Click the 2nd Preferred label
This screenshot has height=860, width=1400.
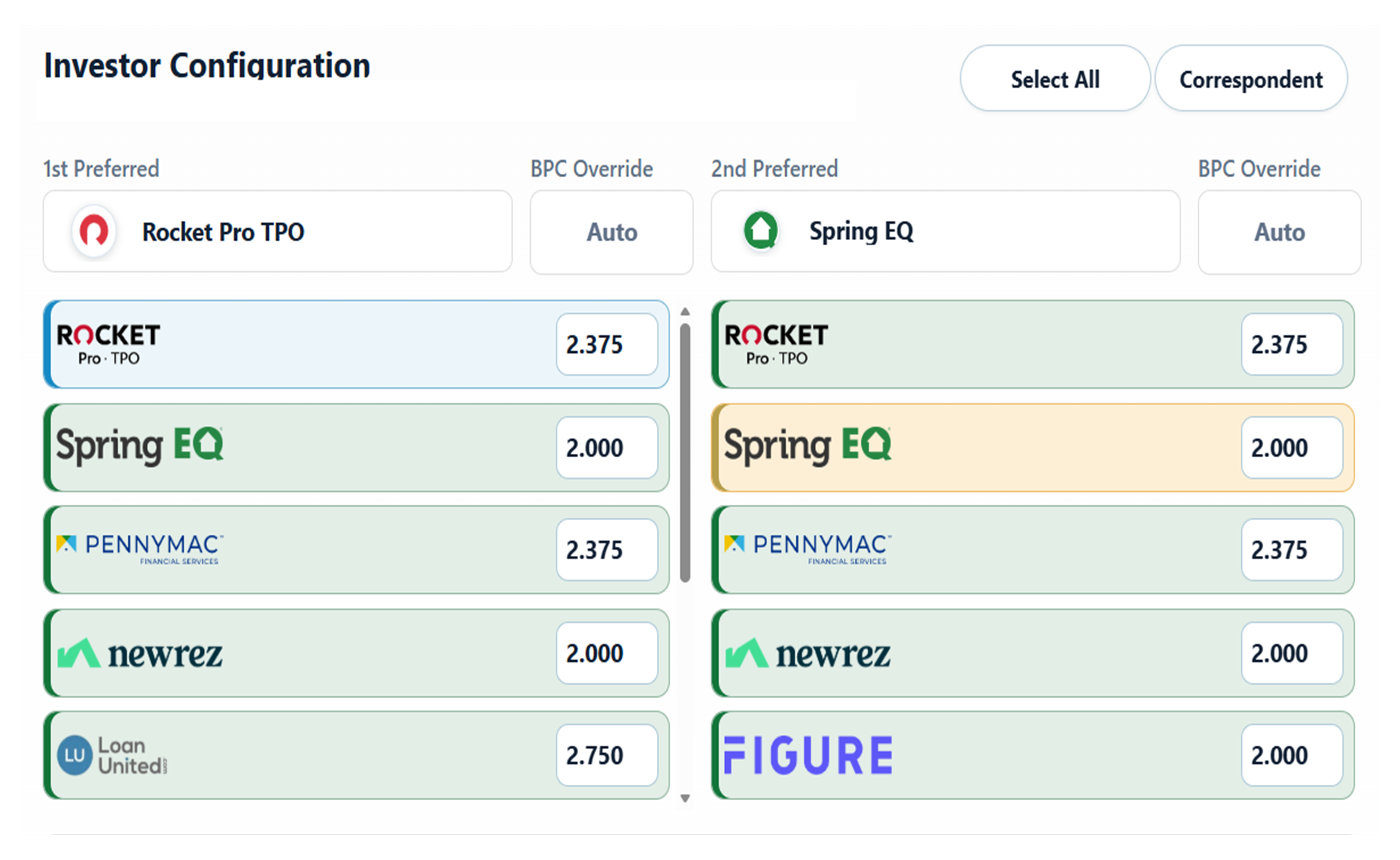coord(774,169)
